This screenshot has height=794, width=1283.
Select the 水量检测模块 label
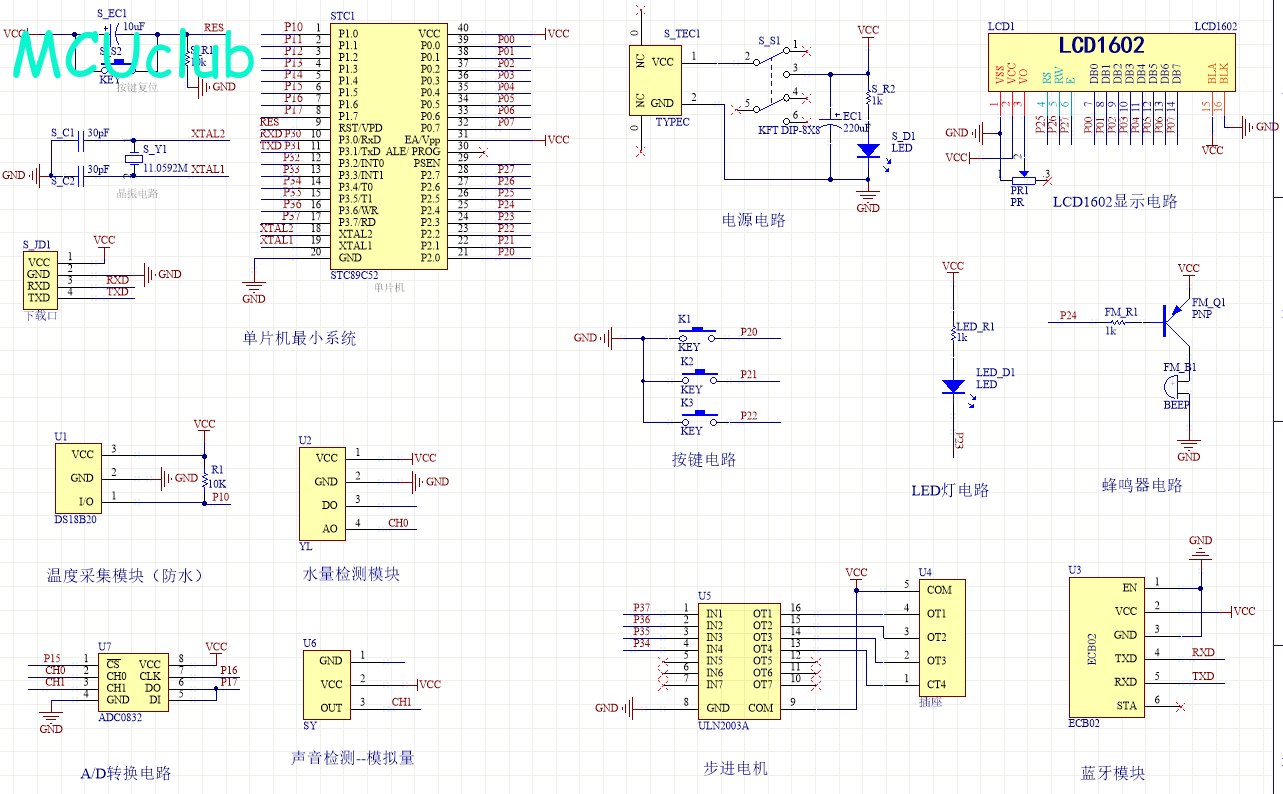351,574
